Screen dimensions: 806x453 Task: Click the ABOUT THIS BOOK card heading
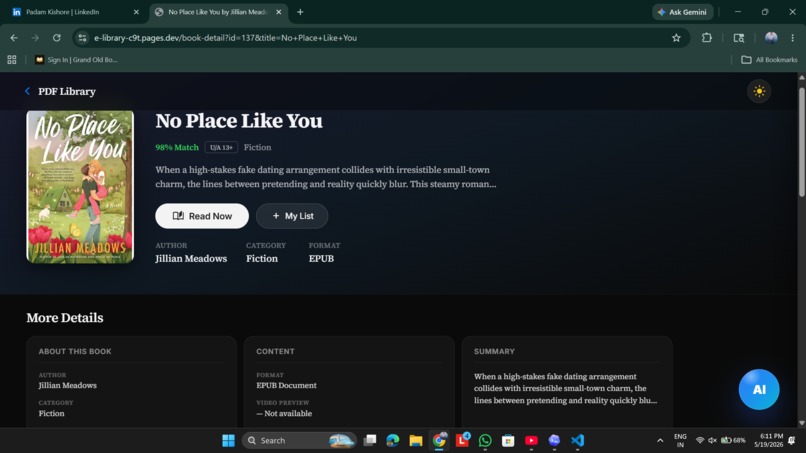(x=75, y=352)
